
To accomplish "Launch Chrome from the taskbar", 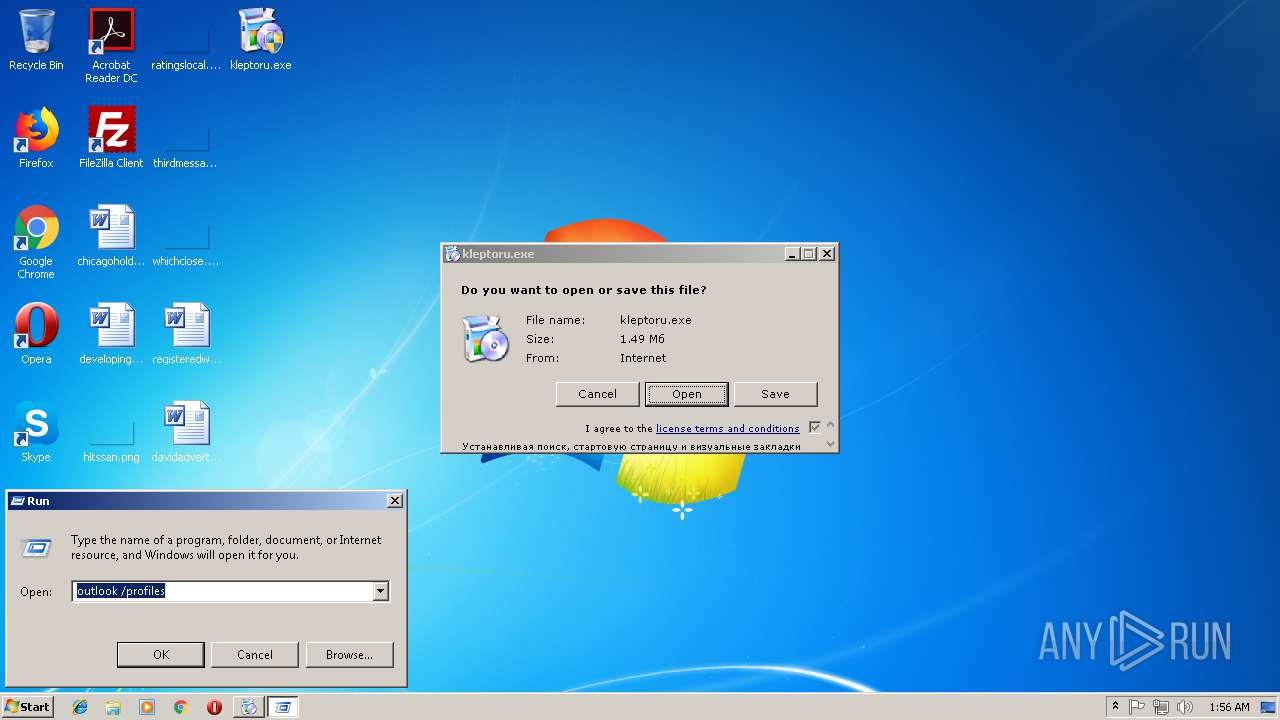I will coord(181,707).
